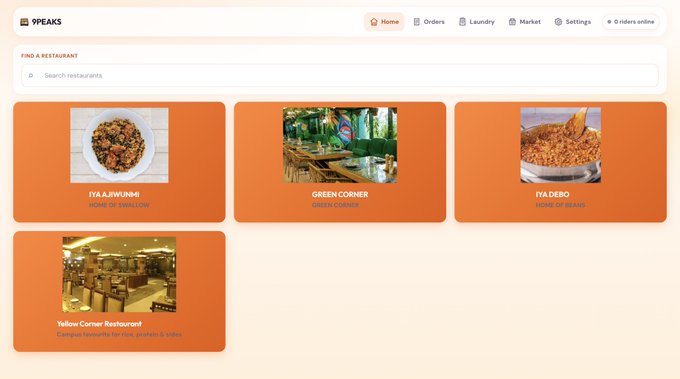Click the Laundry machine icon
The image size is (680, 379).
[462, 22]
